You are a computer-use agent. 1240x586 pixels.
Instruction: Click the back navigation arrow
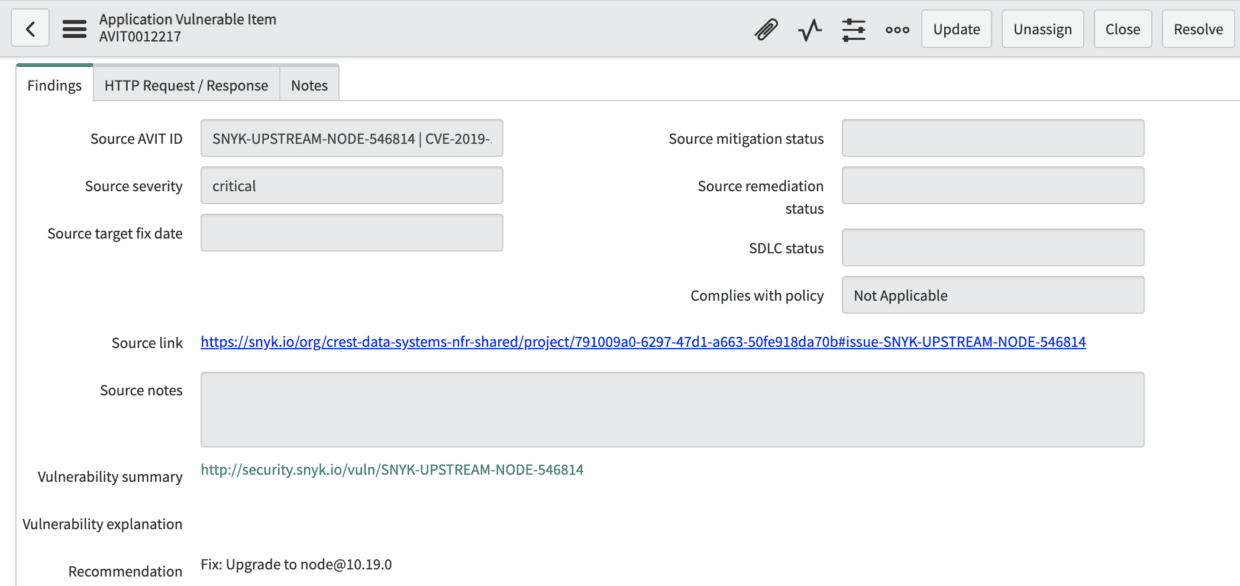tap(30, 27)
